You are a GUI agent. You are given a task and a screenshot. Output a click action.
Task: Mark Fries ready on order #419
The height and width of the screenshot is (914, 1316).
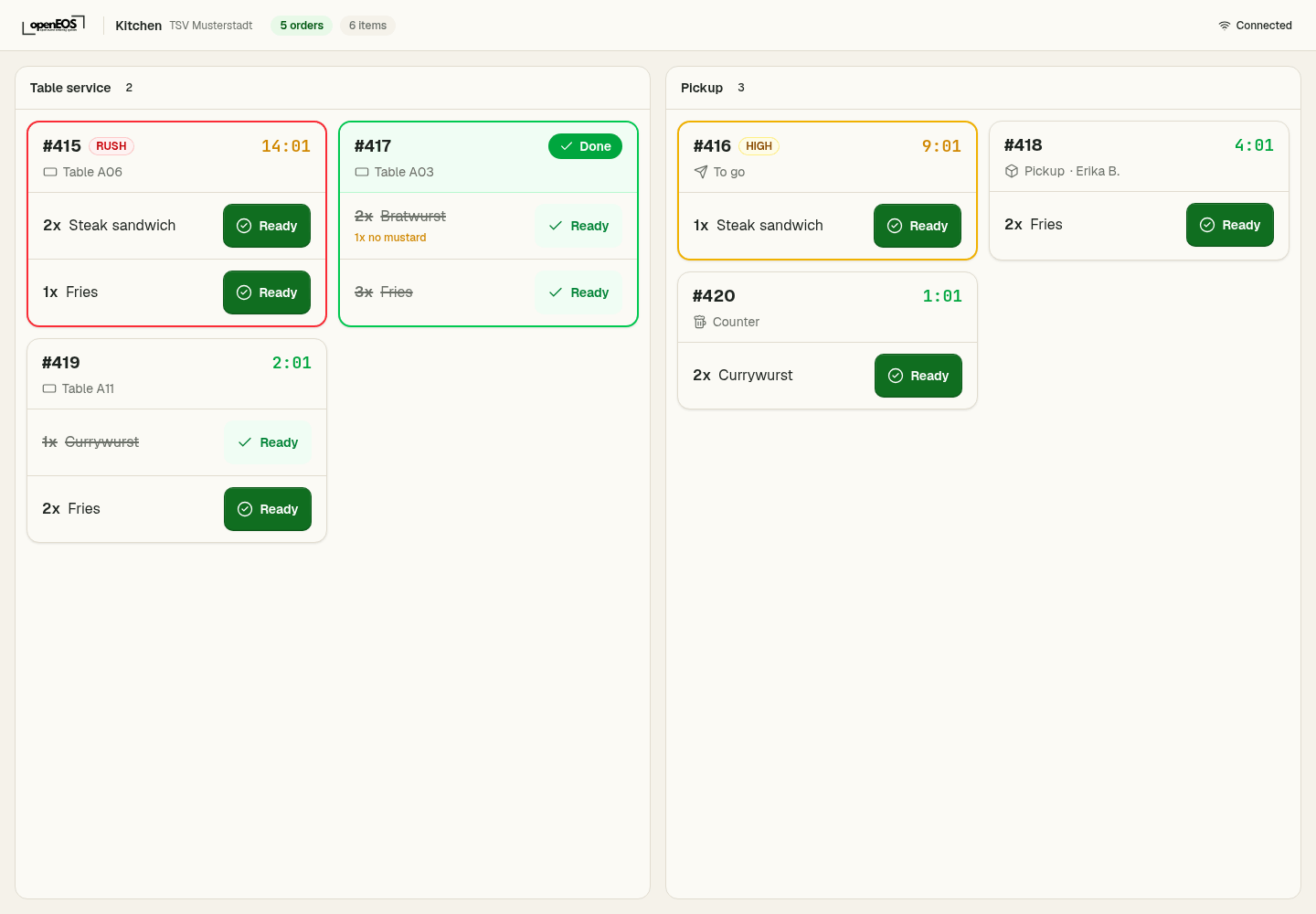268,509
